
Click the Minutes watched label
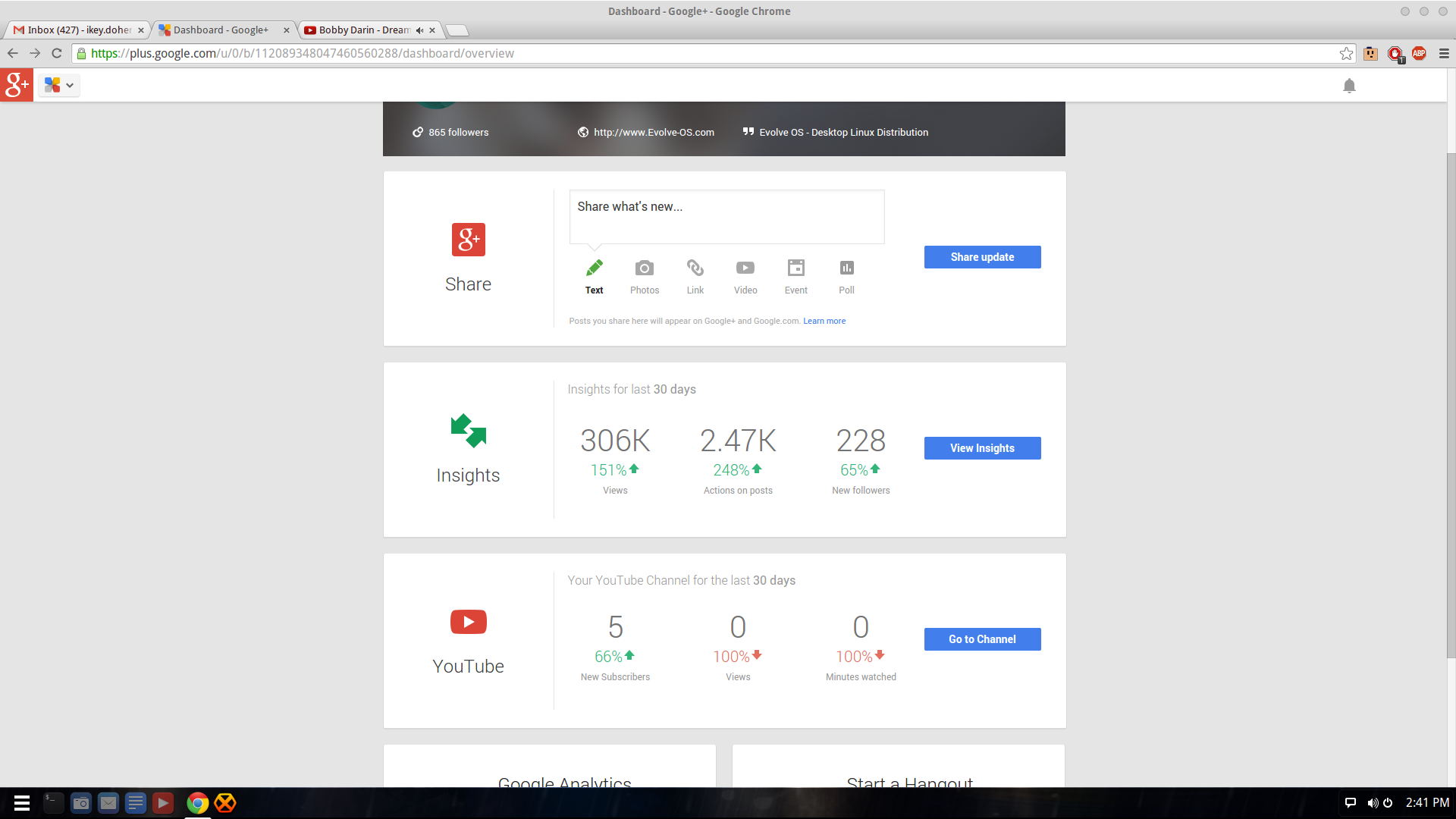coord(861,677)
